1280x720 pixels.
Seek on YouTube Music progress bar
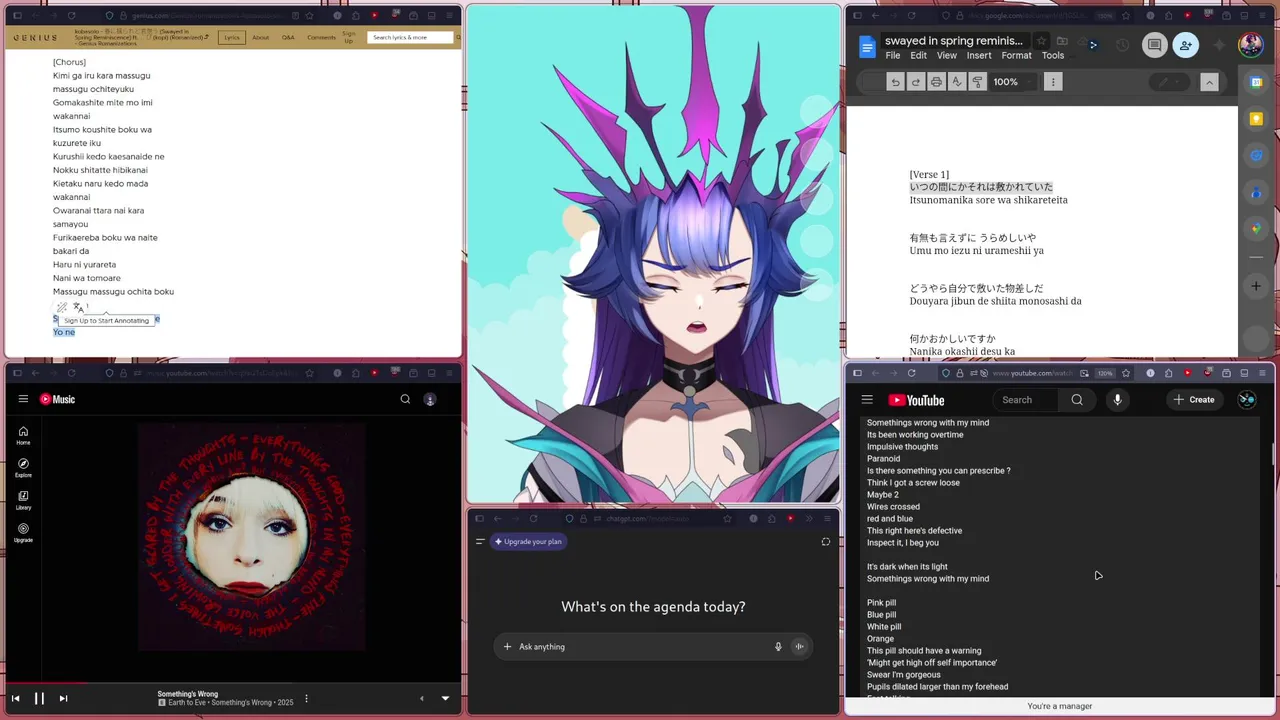coord(233,684)
